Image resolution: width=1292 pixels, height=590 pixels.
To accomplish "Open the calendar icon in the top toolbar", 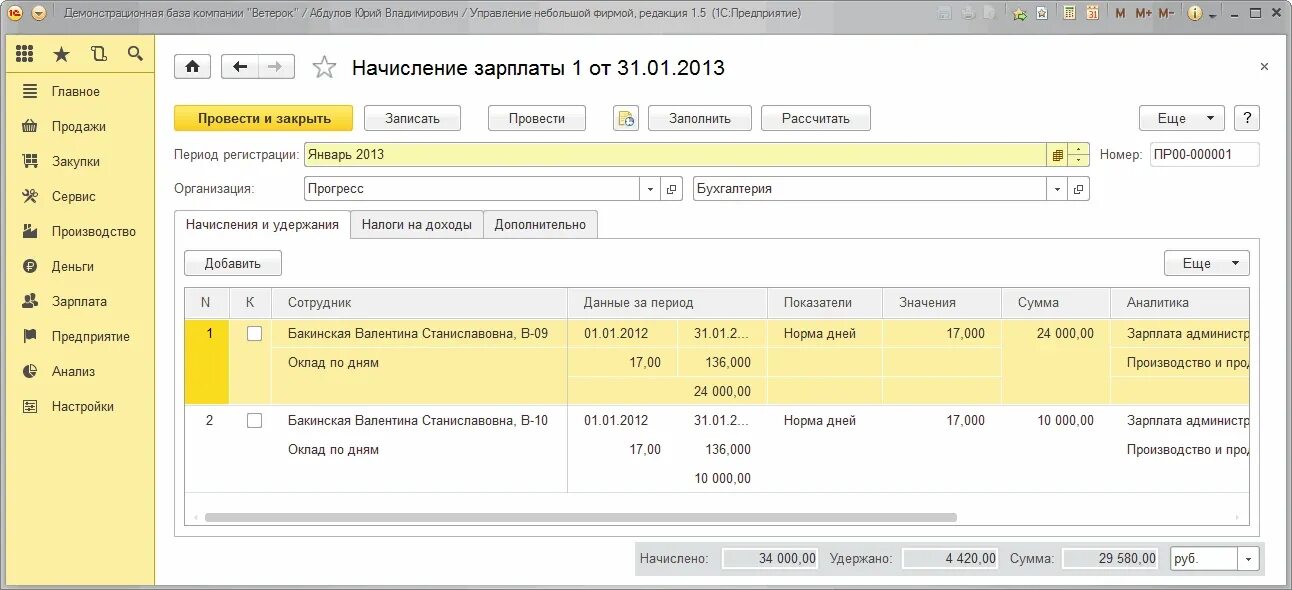I will coord(1092,12).
